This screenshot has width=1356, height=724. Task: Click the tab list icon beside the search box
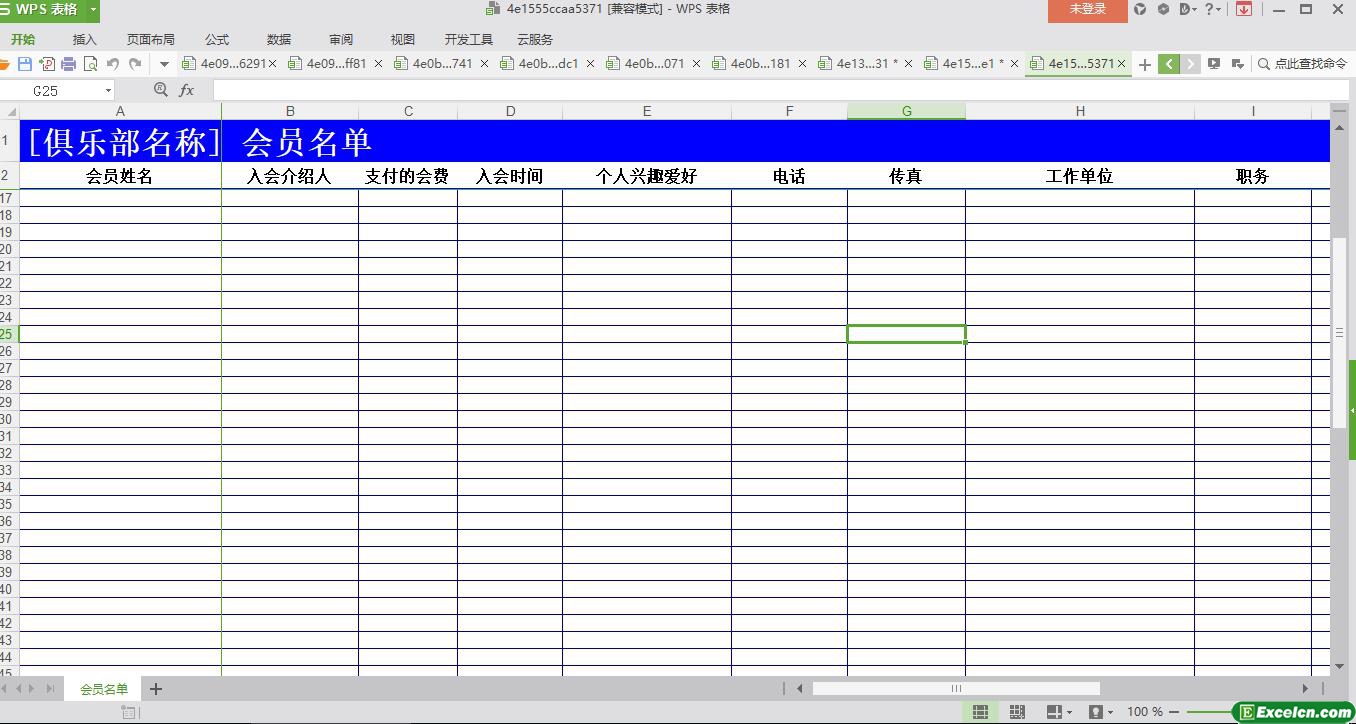1237,64
